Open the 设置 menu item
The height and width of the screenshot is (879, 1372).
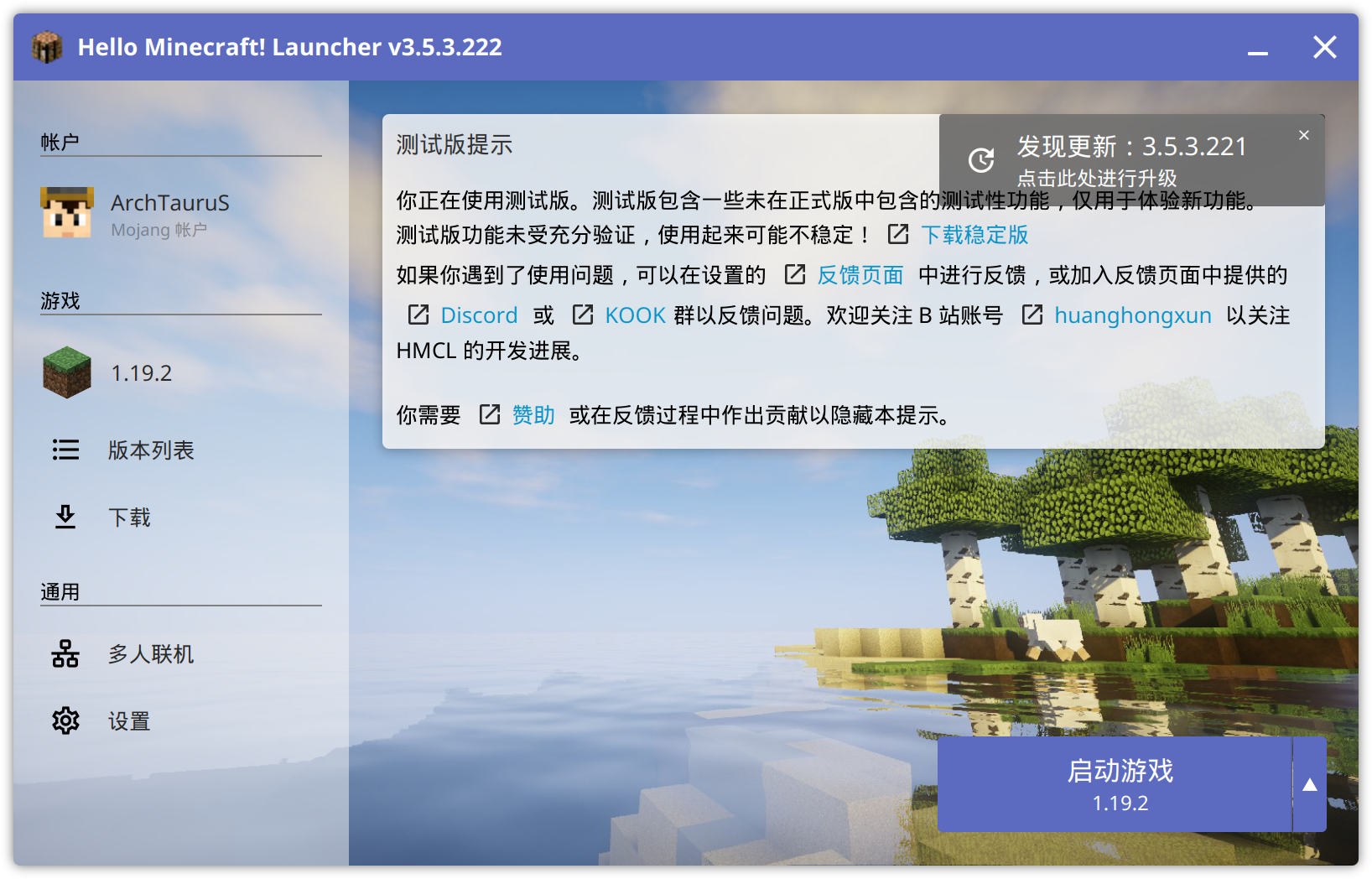[x=181, y=720]
